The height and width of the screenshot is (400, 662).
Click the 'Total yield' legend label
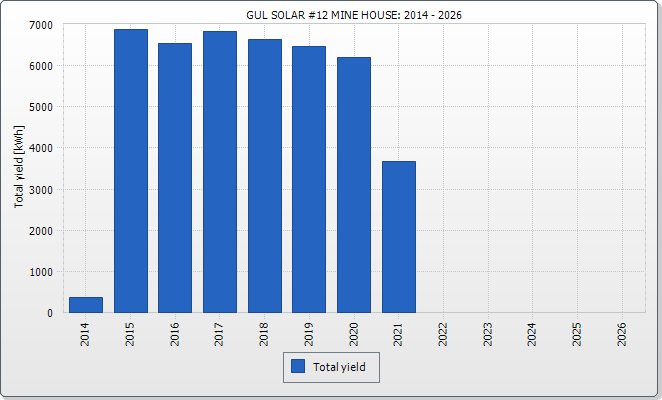(x=339, y=367)
